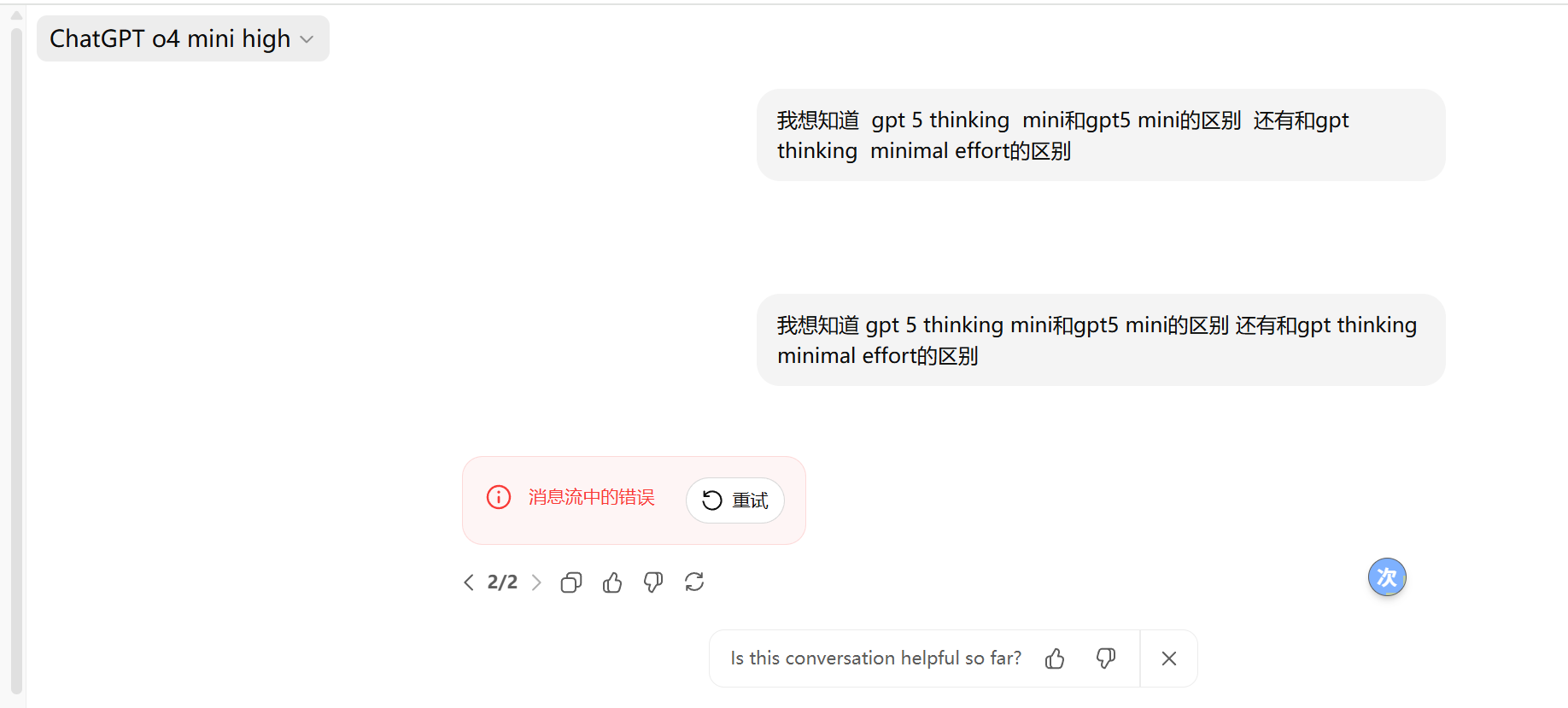Image resolution: width=1568 pixels, height=708 pixels.
Task: Click the 2/2 response counter
Action: (502, 582)
